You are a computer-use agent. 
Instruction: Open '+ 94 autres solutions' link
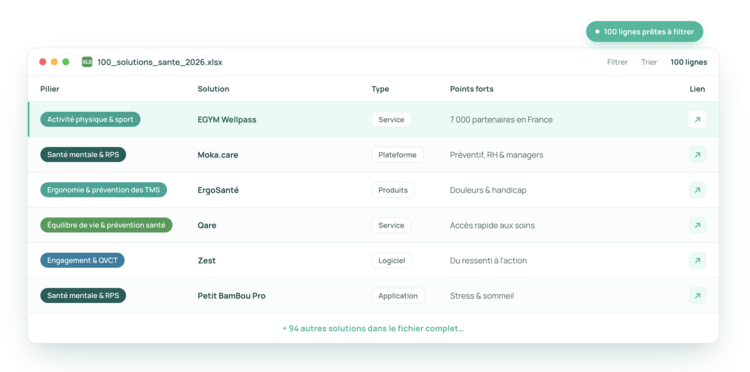click(373, 328)
